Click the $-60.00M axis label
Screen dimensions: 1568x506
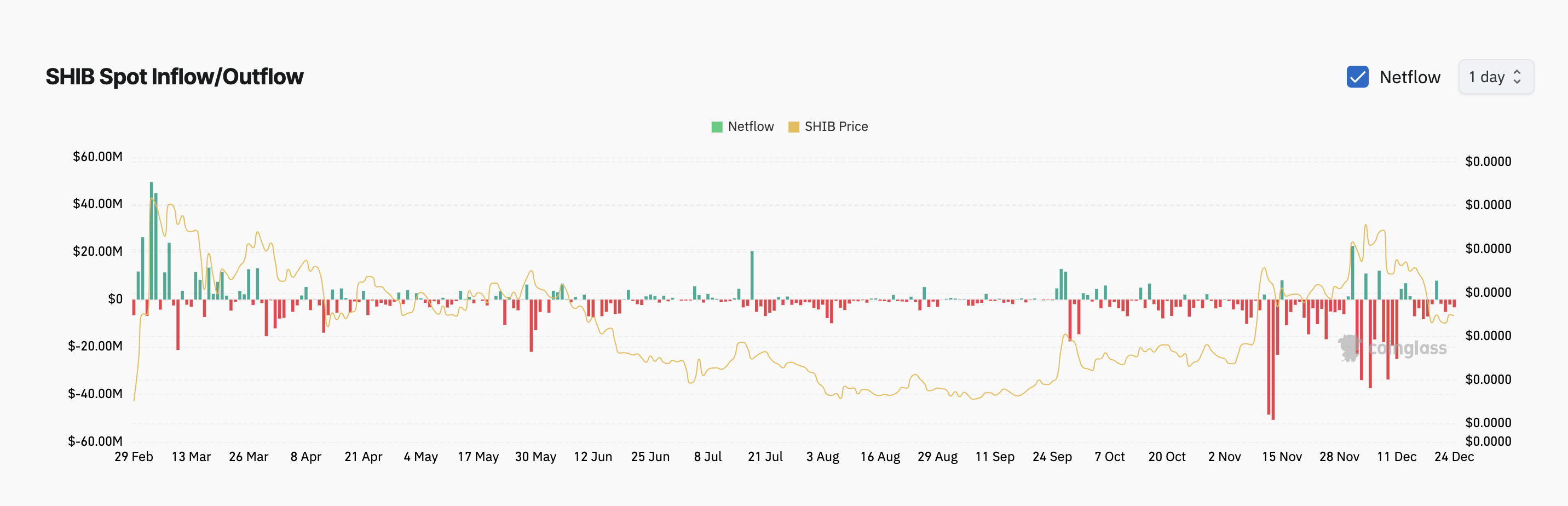(x=95, y=441)
